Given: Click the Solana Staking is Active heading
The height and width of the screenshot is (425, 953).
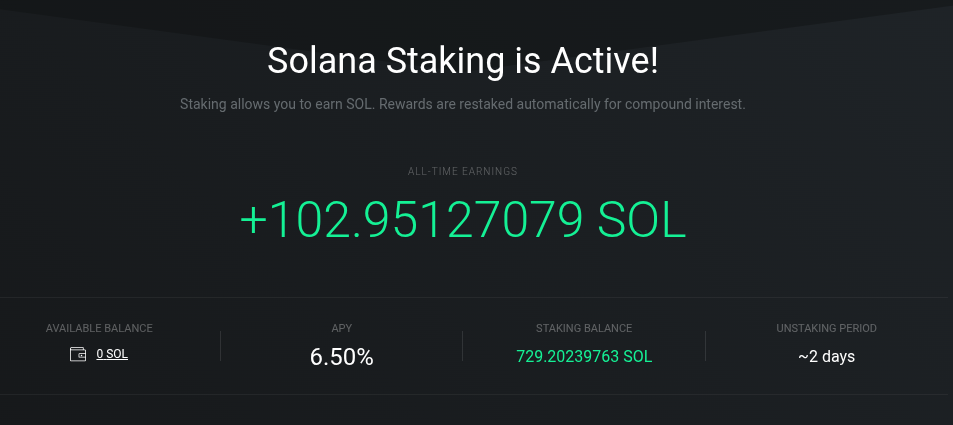Looking at the screenshot, I should click(463, 61).
